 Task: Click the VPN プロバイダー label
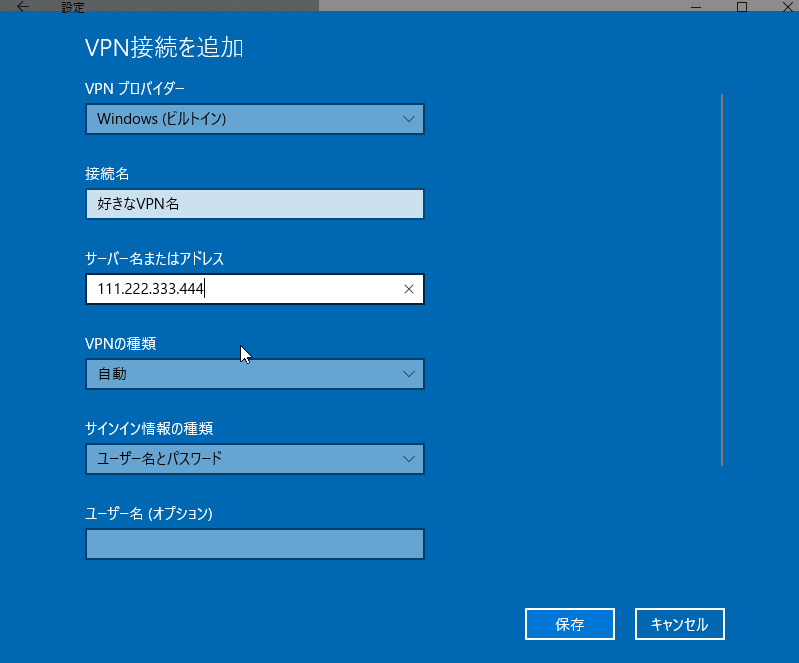[135, 89]
